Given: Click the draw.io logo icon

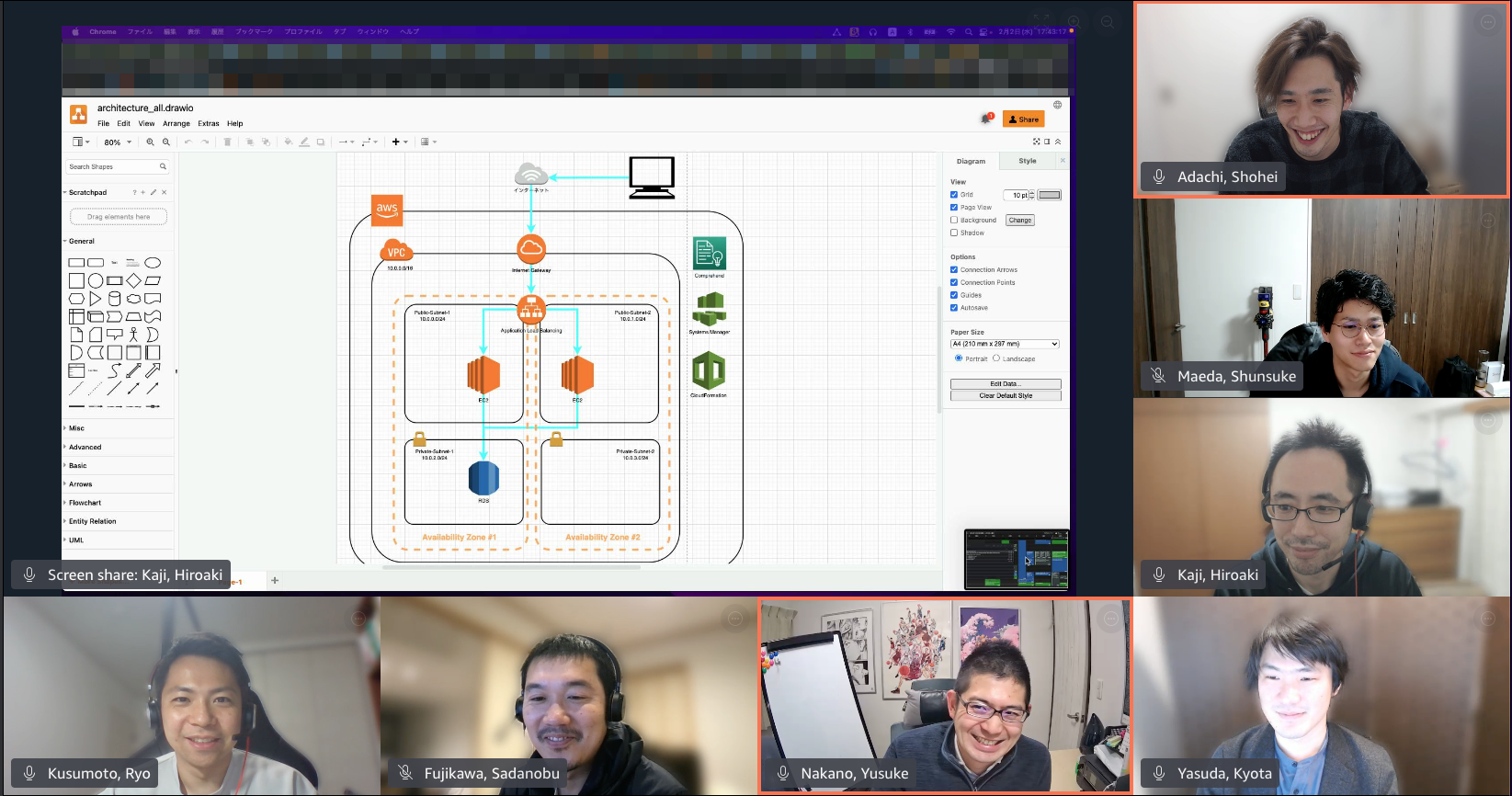Looking at the screenshot, I should tap(78, 114).
